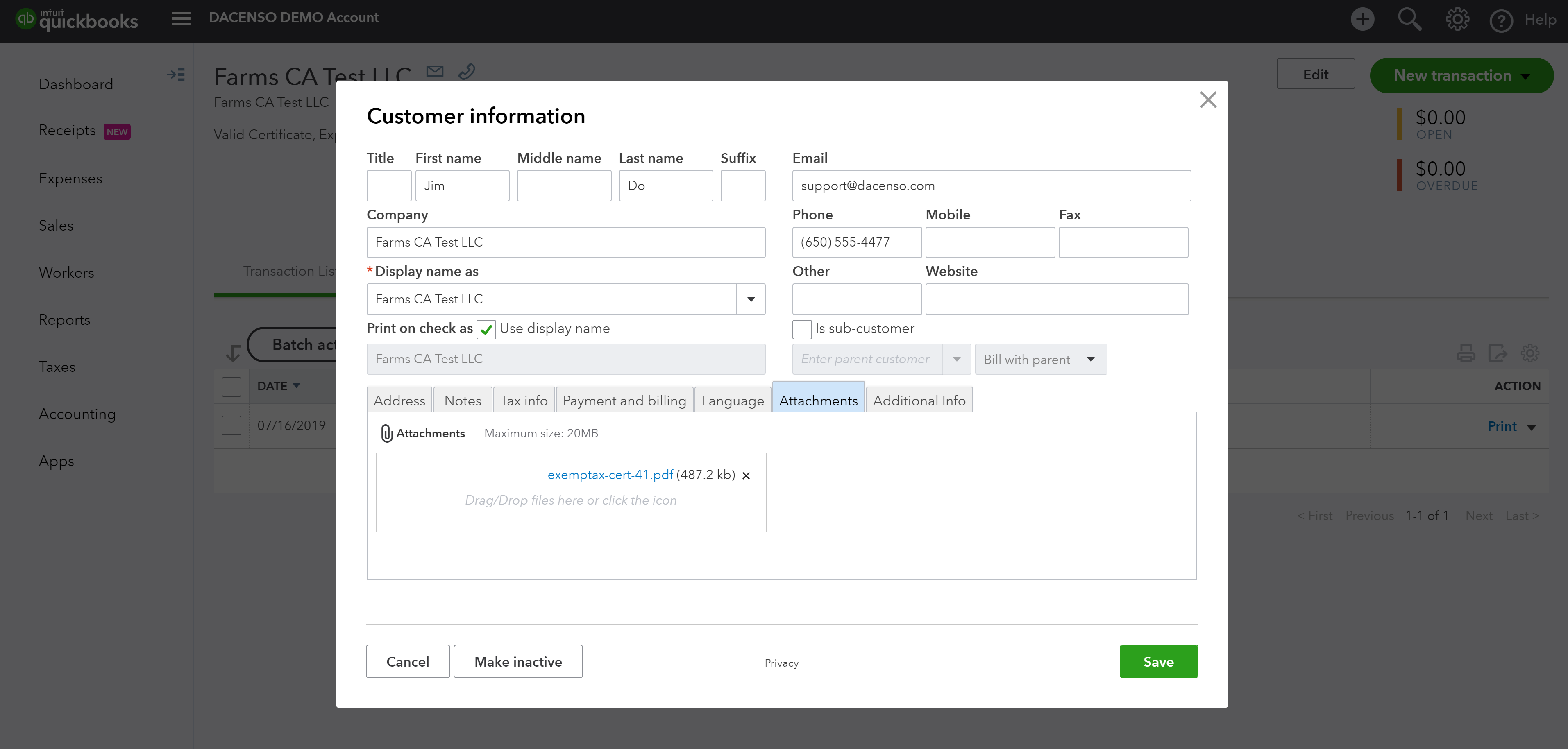Click the export icon above the table
Viewport: 1568px width, 749px height.
pos(1498,353)
